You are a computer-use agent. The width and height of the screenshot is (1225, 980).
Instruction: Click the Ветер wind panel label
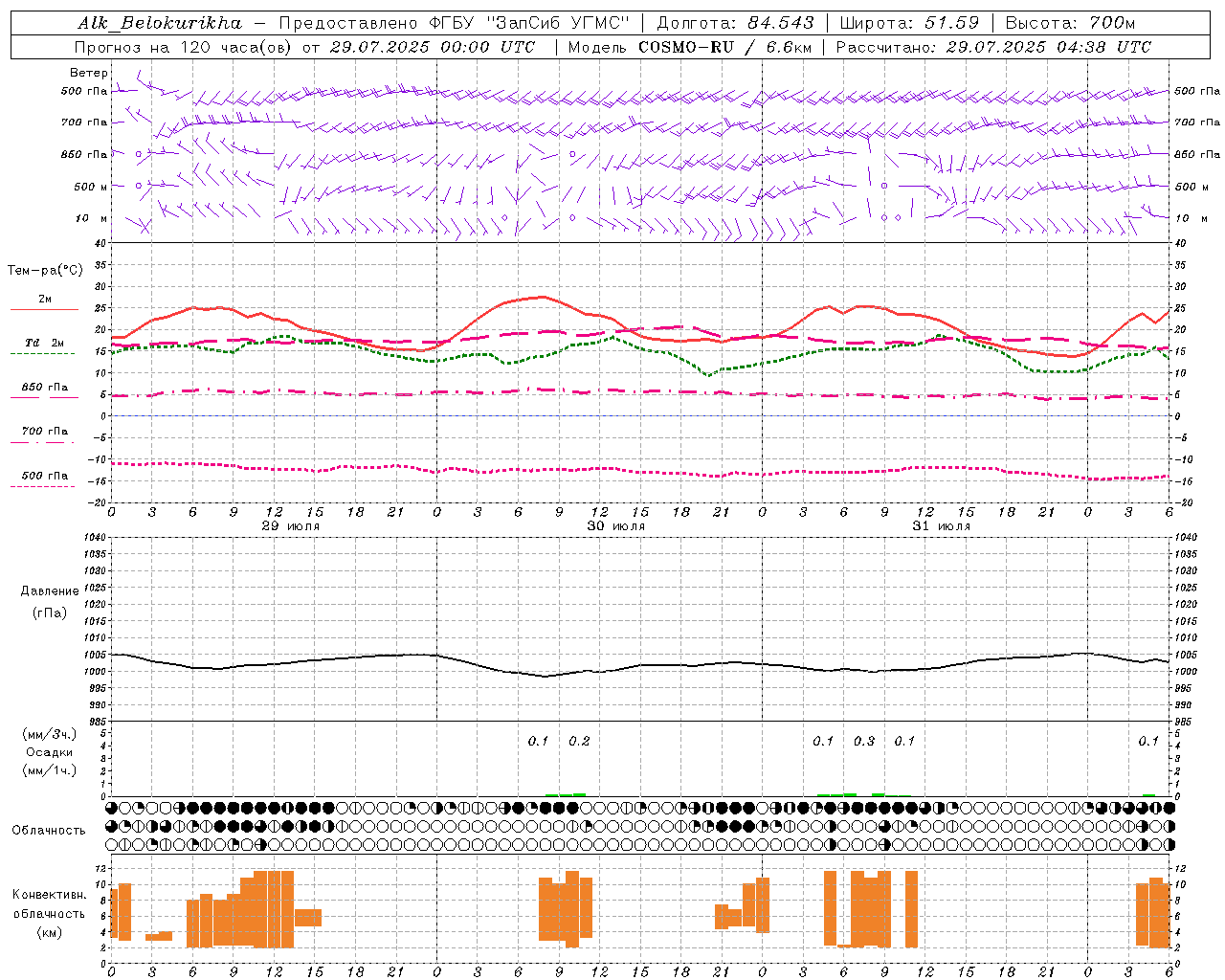pos(88,73)
